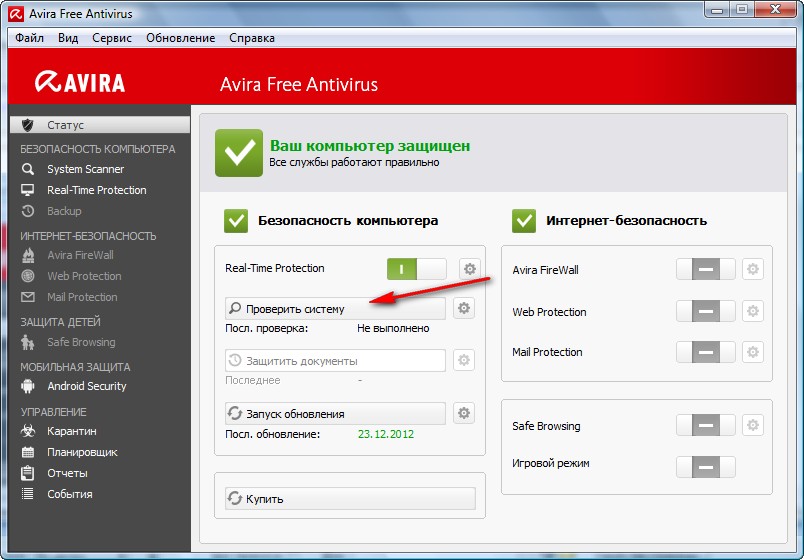Click the Web Protection globe icon in sidebar
The height and width of the screenshot is (560, 804).
tap(28, 276)
